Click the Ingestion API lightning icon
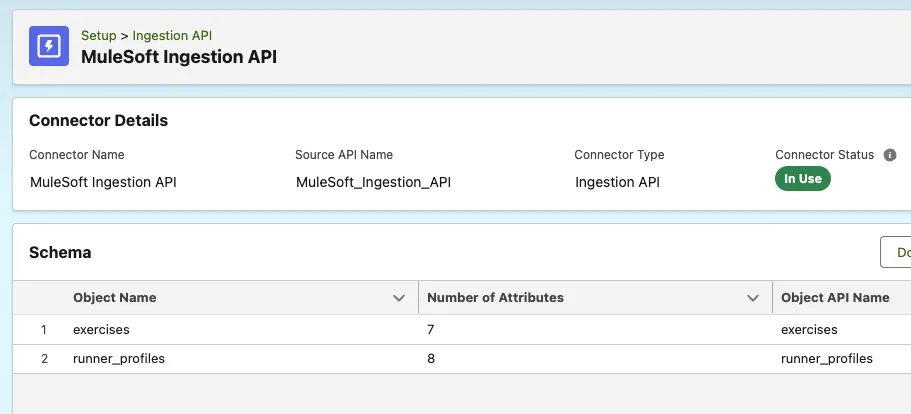The height and width of the screenshot is (414, 911). (x=49, y=46)
